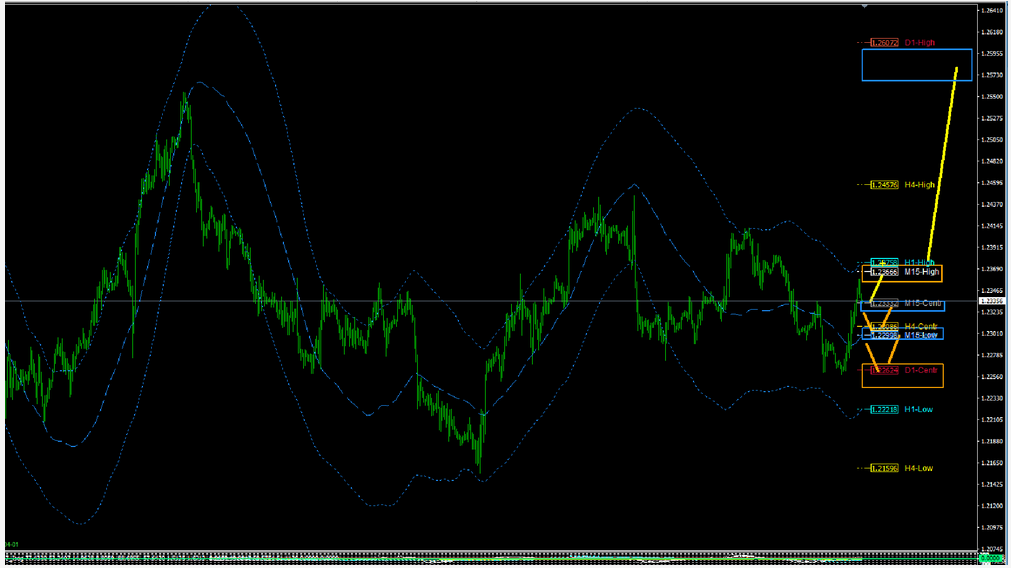Select the H4-Centr yellow price tag
The image size is (1011, 568).
pos(885,326)
